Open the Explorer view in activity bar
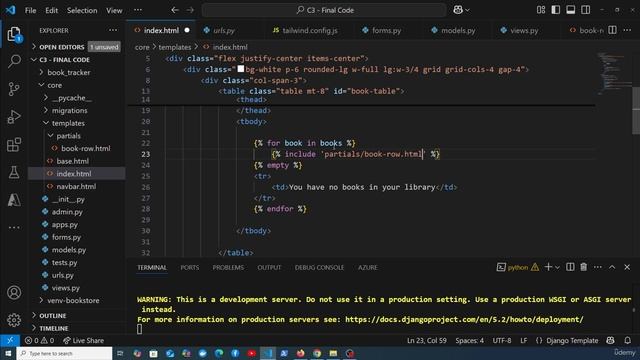The image size is (640, 360). (14, 34)
